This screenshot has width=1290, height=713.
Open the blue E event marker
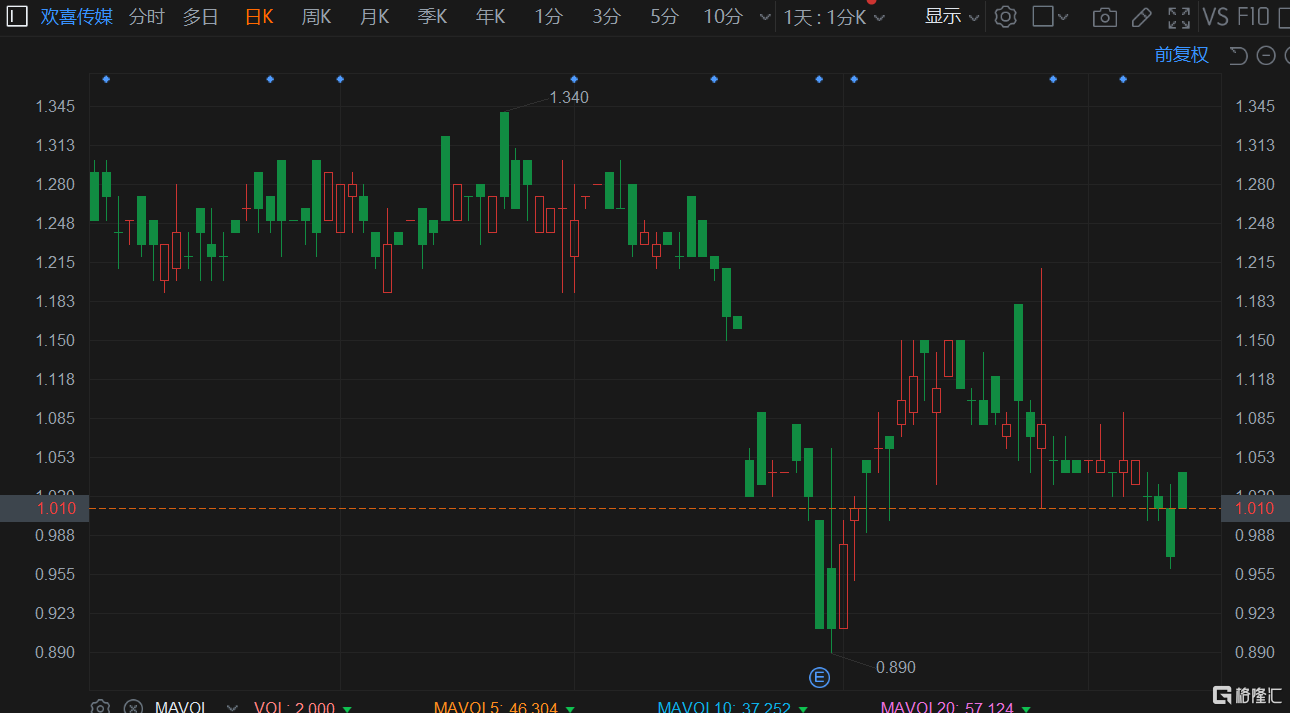(x=819, y=678)
